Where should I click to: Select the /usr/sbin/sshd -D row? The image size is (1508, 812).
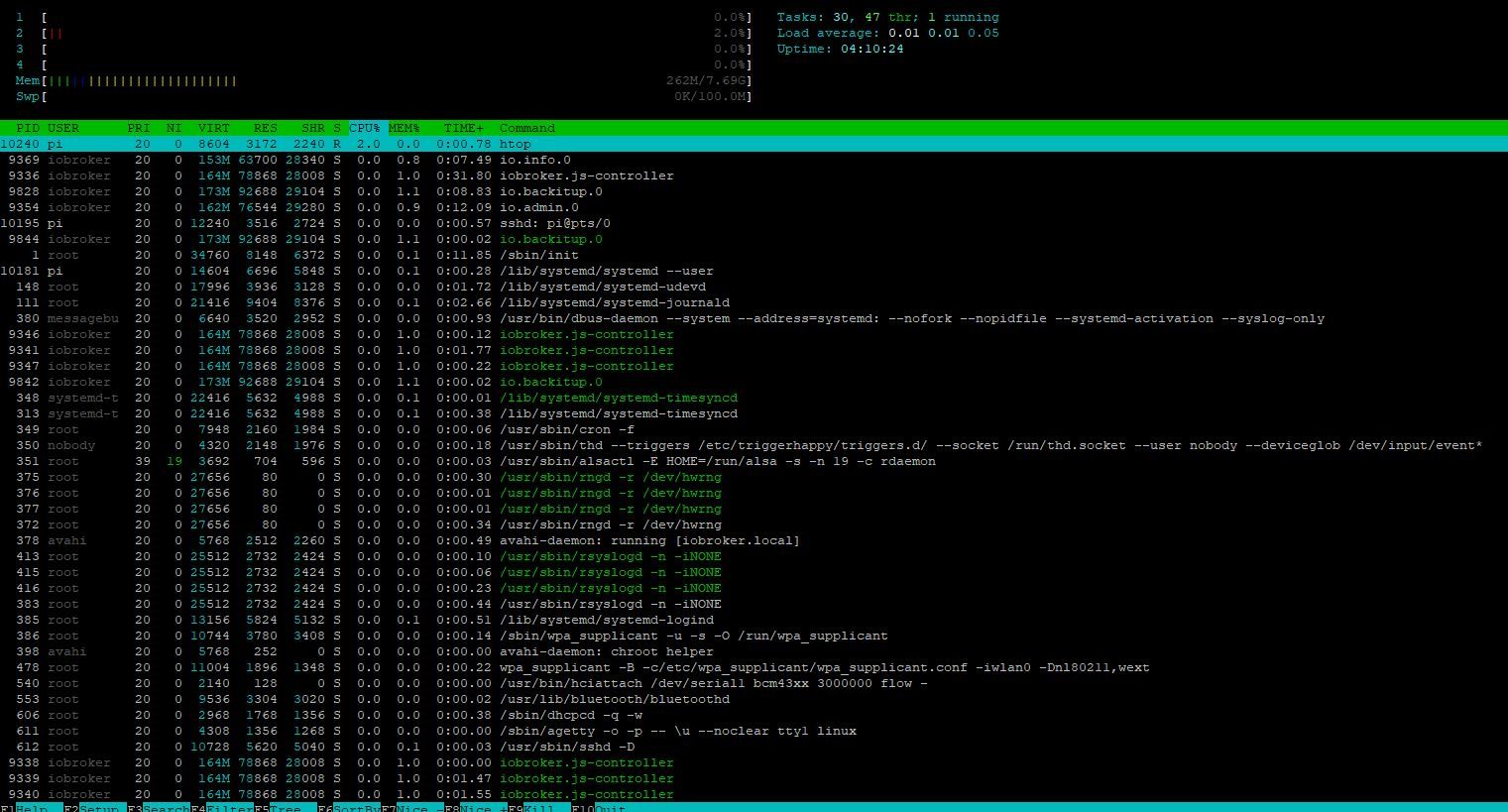click(x=754, y=747)
